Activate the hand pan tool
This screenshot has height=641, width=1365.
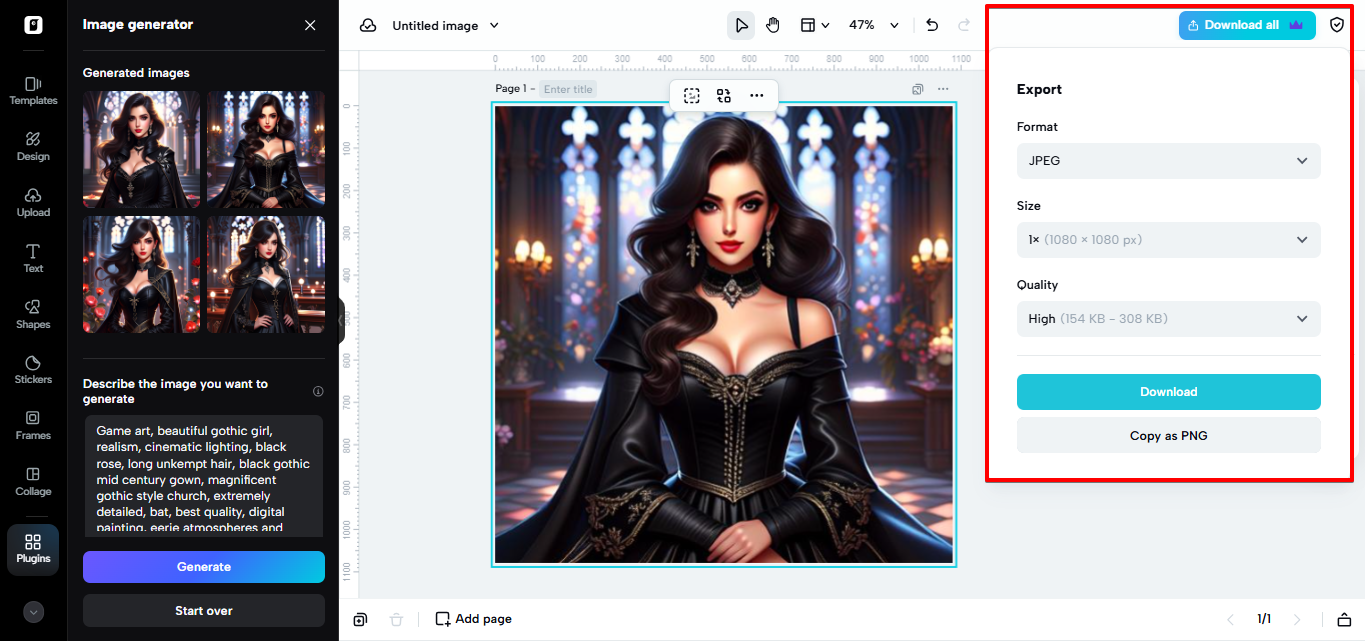coord(773,25)
